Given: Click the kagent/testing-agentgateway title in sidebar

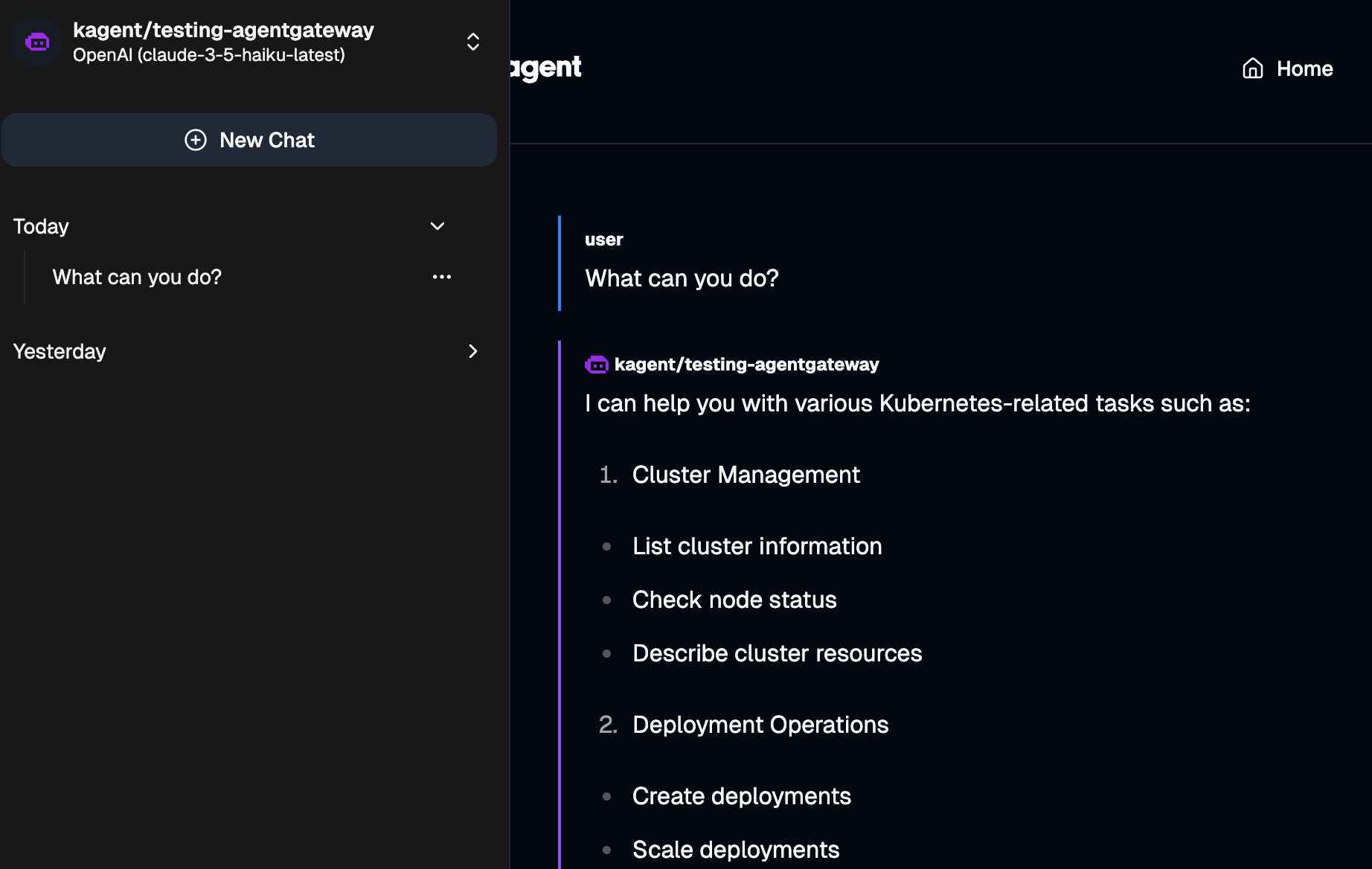Looking at the screenshot, I should click(x=223, y=30).
